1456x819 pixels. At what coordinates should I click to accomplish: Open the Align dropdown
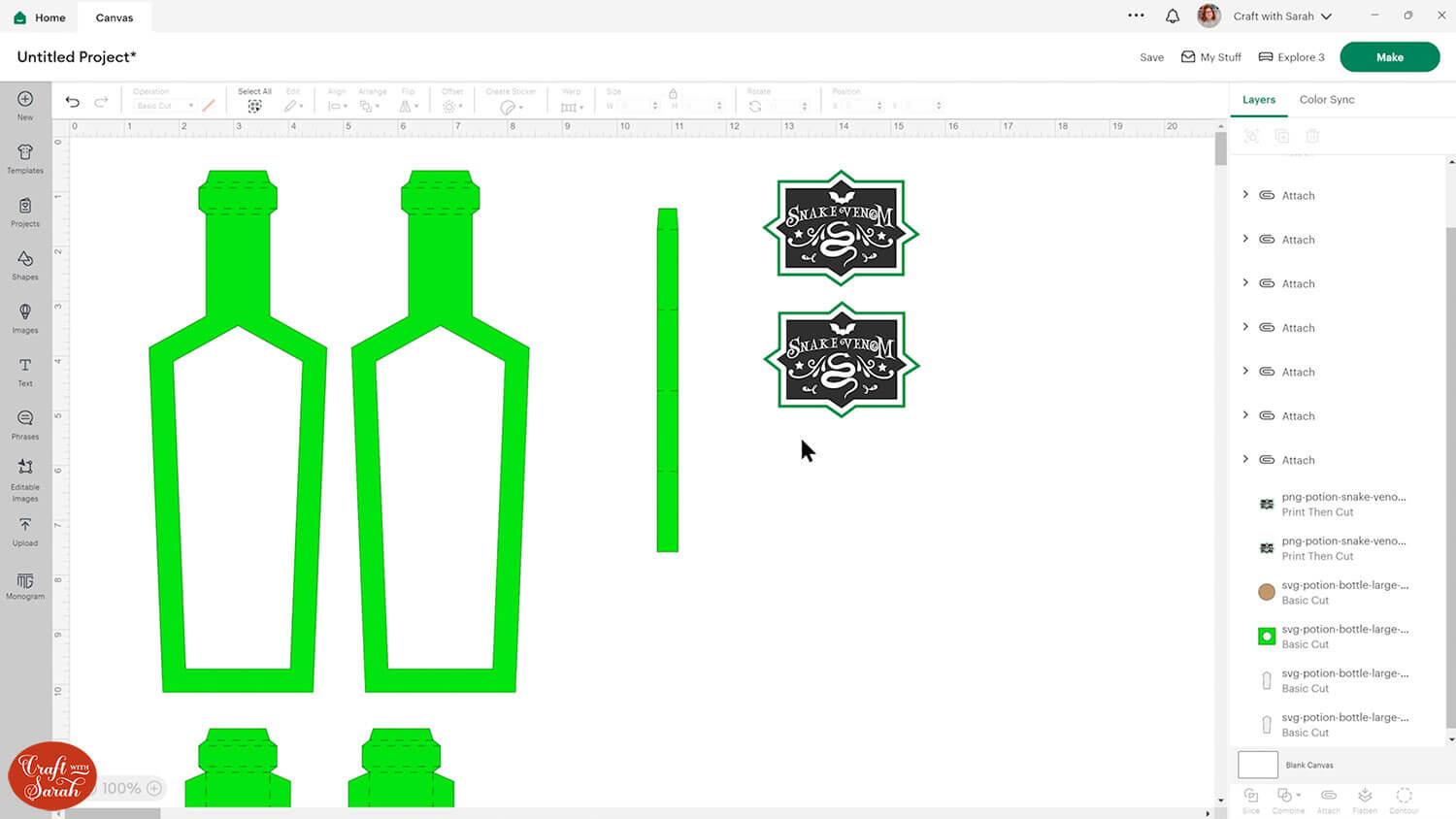tap(338, 106)
